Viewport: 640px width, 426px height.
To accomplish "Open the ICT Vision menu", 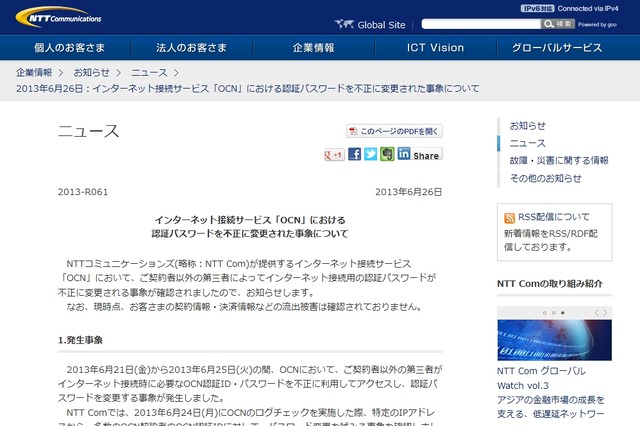I will pos(436,48).
